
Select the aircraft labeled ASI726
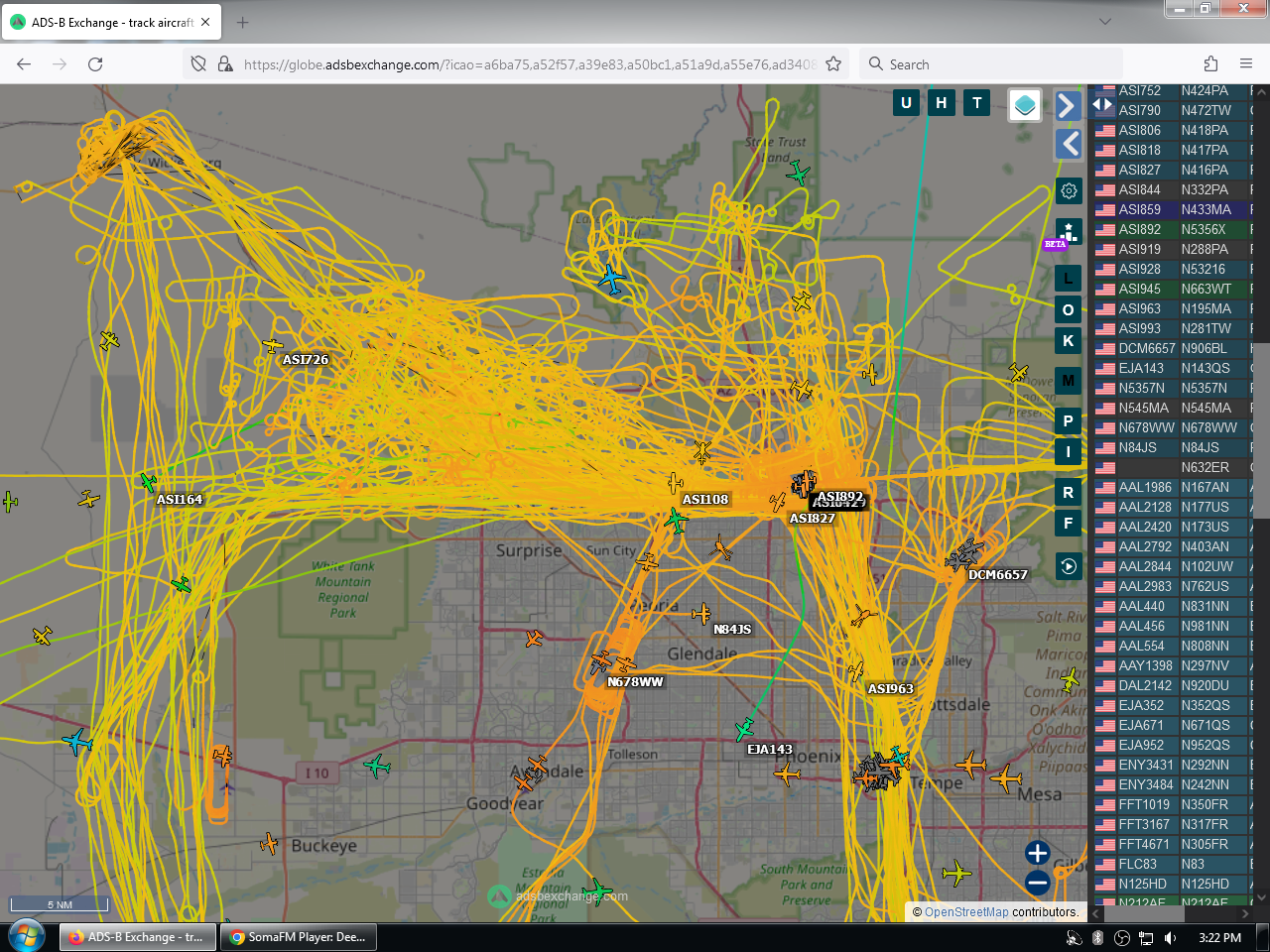tap(273, 346)
